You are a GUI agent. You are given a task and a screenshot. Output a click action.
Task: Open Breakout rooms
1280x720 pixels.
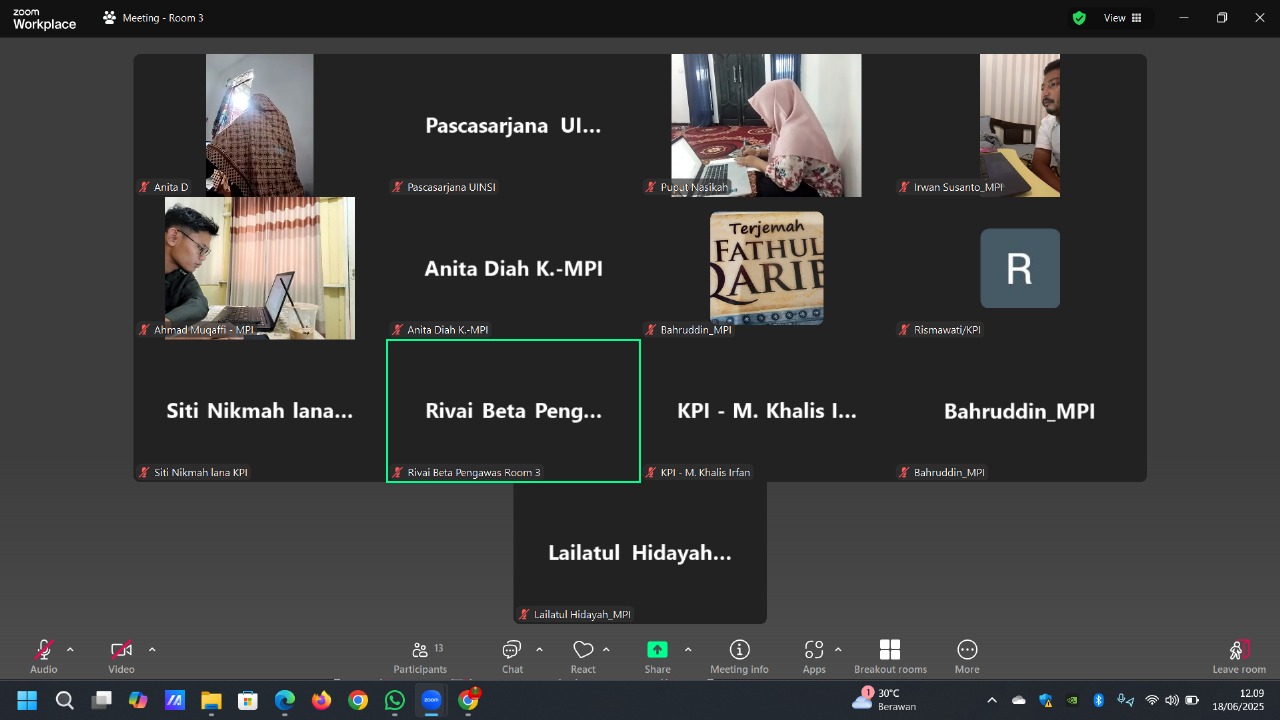point(889,656)
